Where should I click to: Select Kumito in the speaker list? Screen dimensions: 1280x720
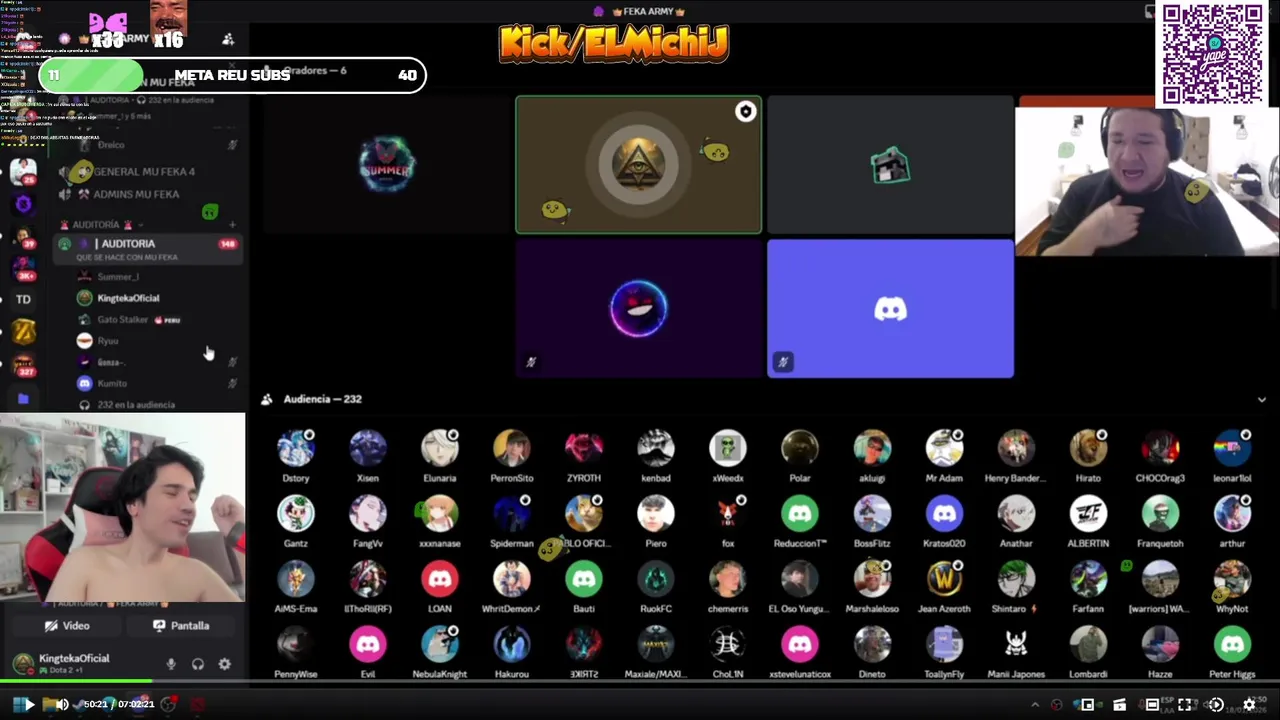click(x=112, y=383)
